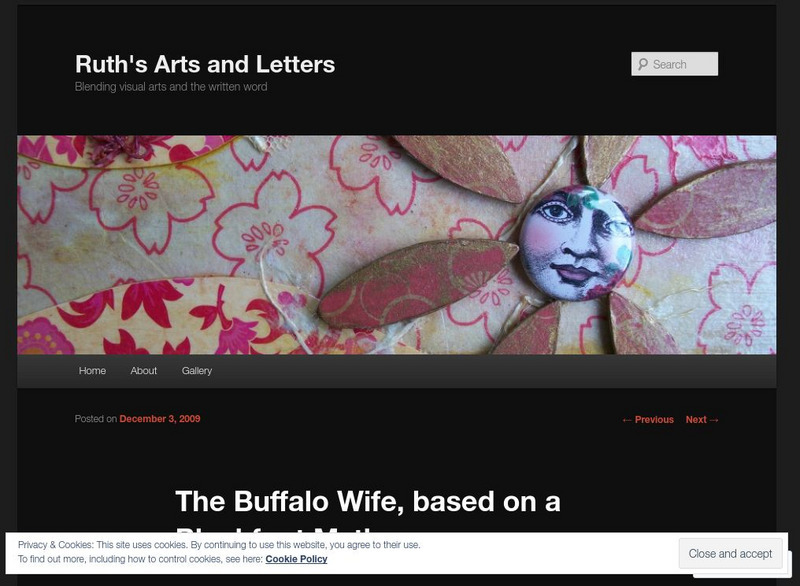800x586 pixels.
Task: Go to the Previous post
Action: pos(647,420)
